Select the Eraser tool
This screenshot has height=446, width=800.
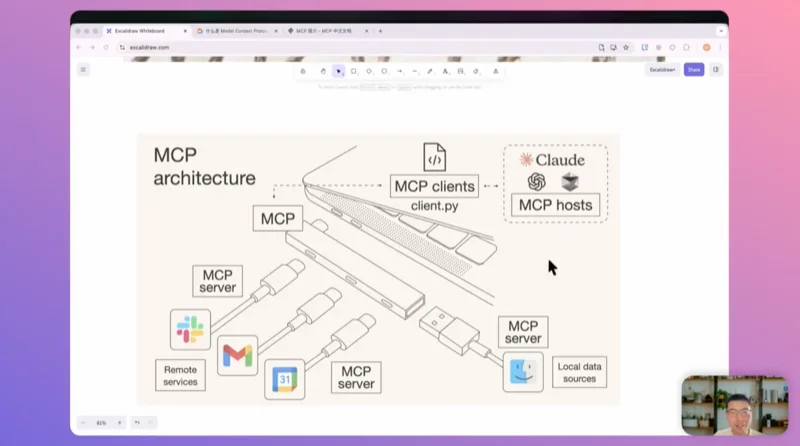[476, 71]
